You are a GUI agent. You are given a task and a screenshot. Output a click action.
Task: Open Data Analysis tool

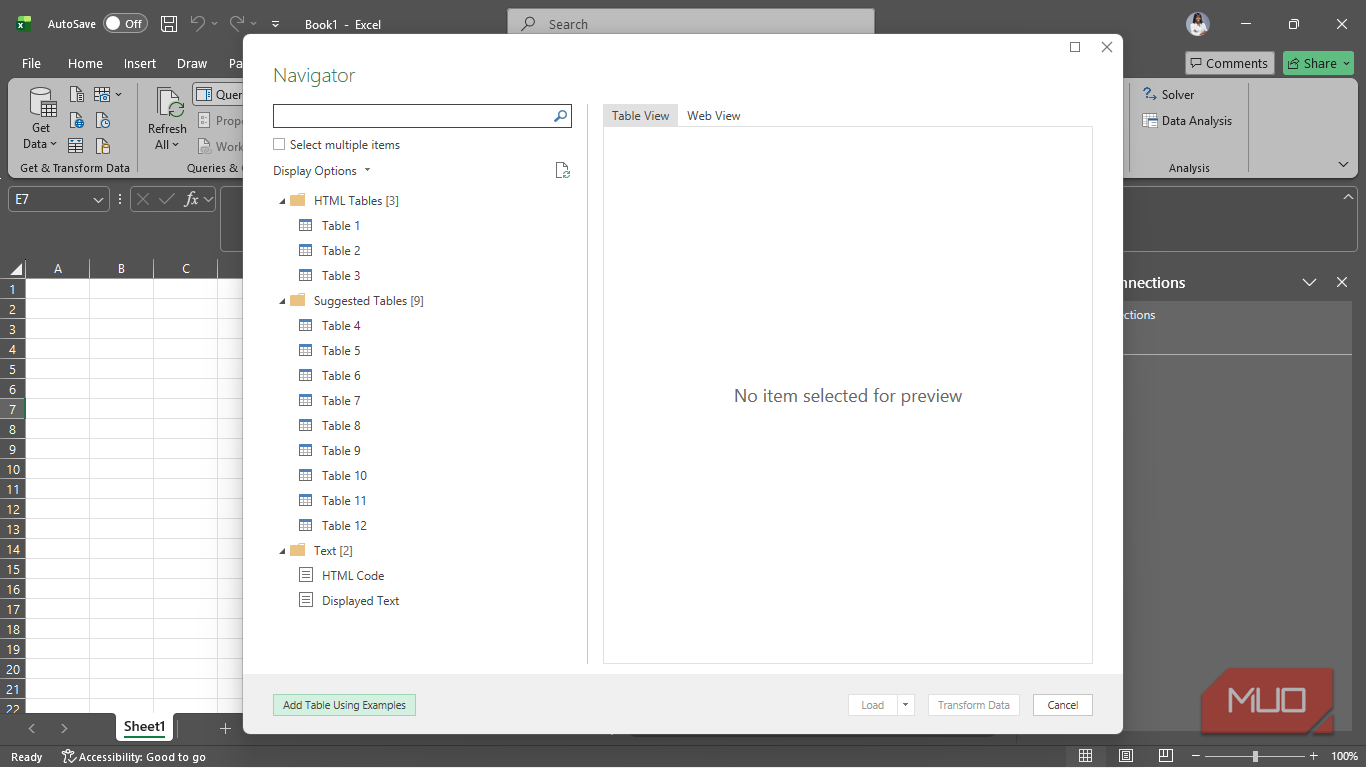(1187, 121)
